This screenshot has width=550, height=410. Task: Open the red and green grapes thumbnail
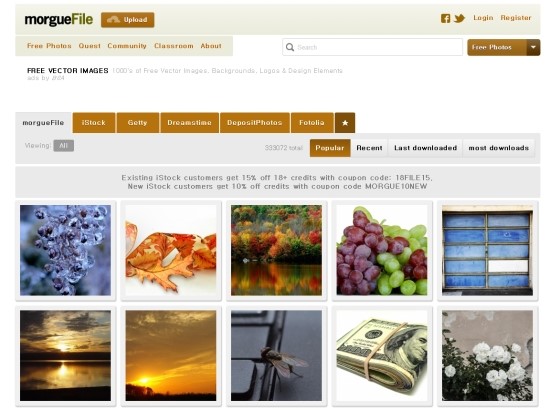pyautogui.click(x=382, y=250)
